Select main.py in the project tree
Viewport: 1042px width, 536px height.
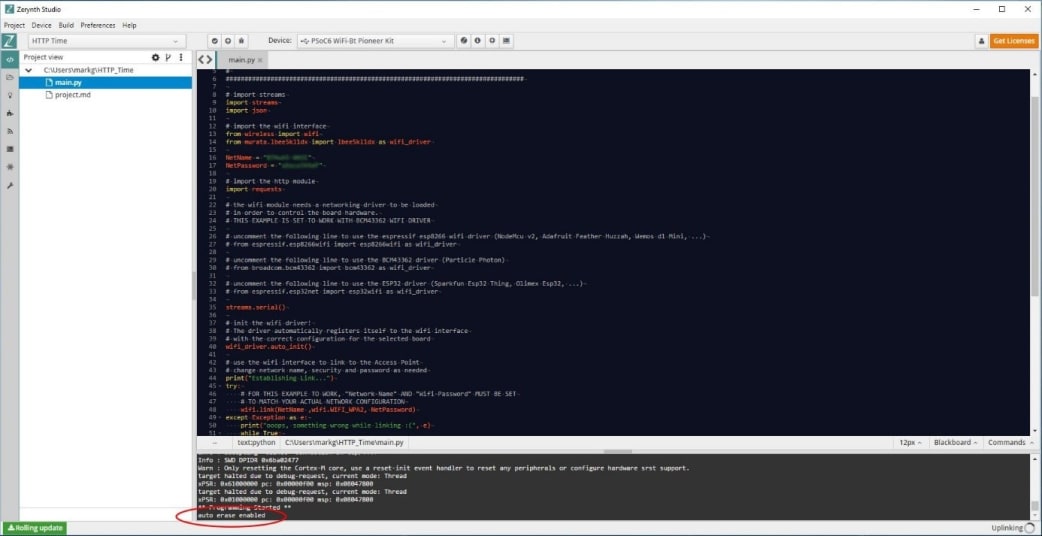pyautogui.click(x=106, y=82)
